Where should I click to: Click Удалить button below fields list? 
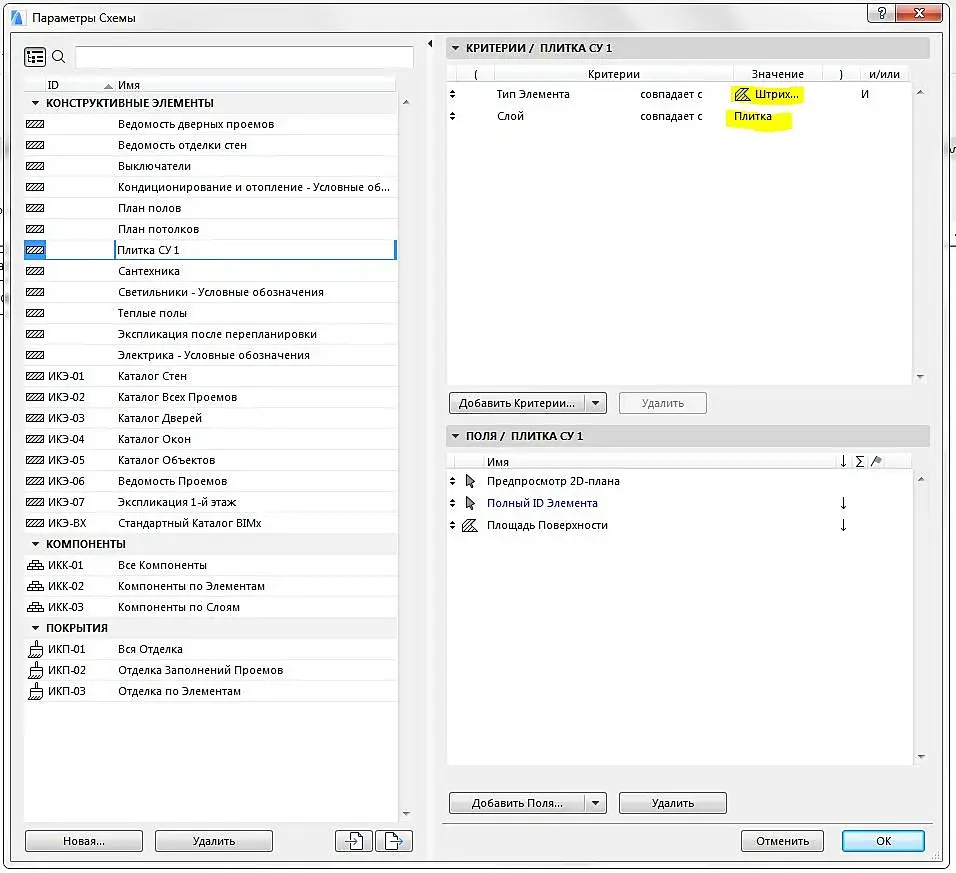[672, 804]
